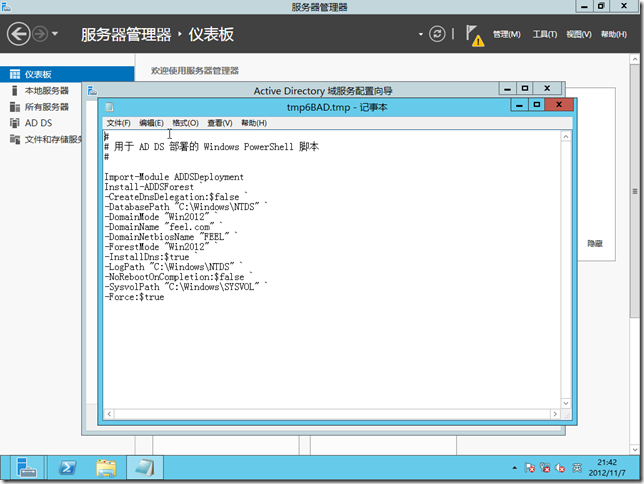Show hidden tray icons arrow
Viewport: 644px width, 484px height.
(514, 468)
